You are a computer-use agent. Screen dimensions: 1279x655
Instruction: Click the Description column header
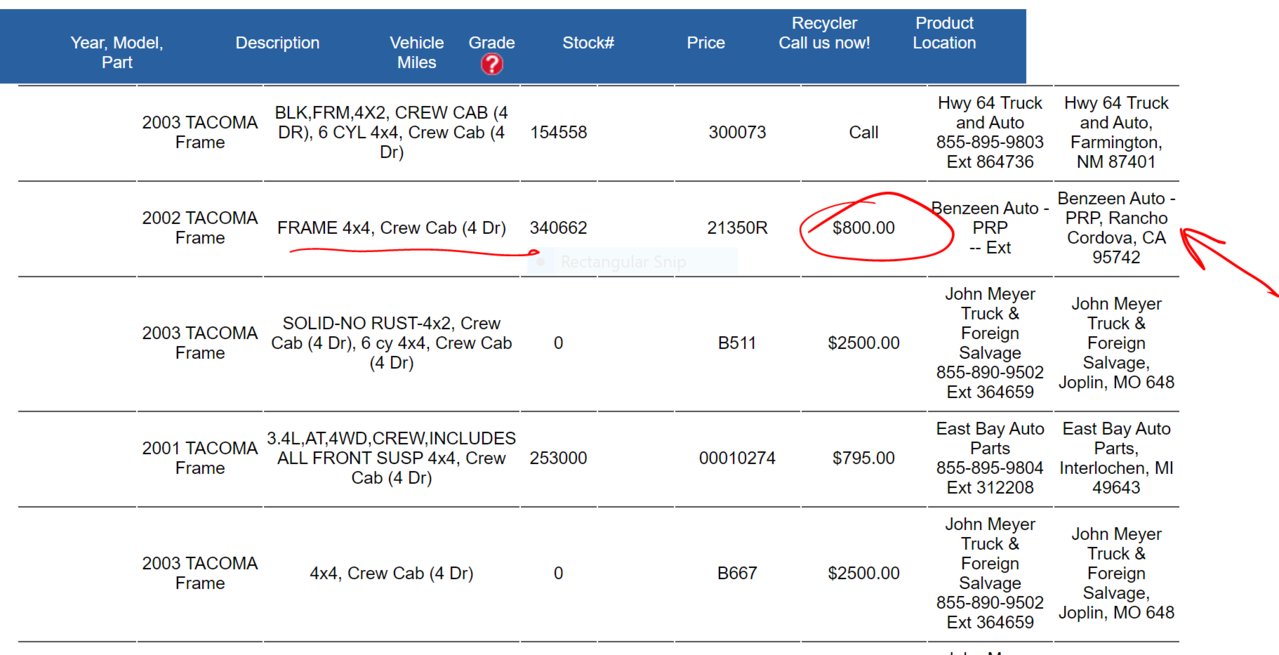278,43
